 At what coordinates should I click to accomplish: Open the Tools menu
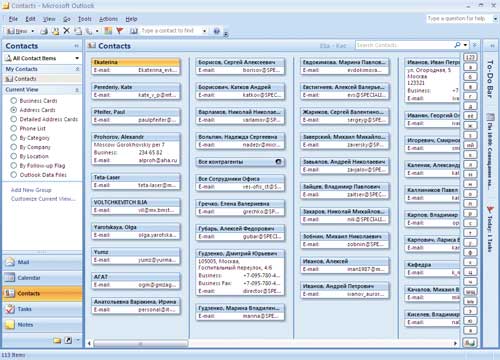pos(85,19)
